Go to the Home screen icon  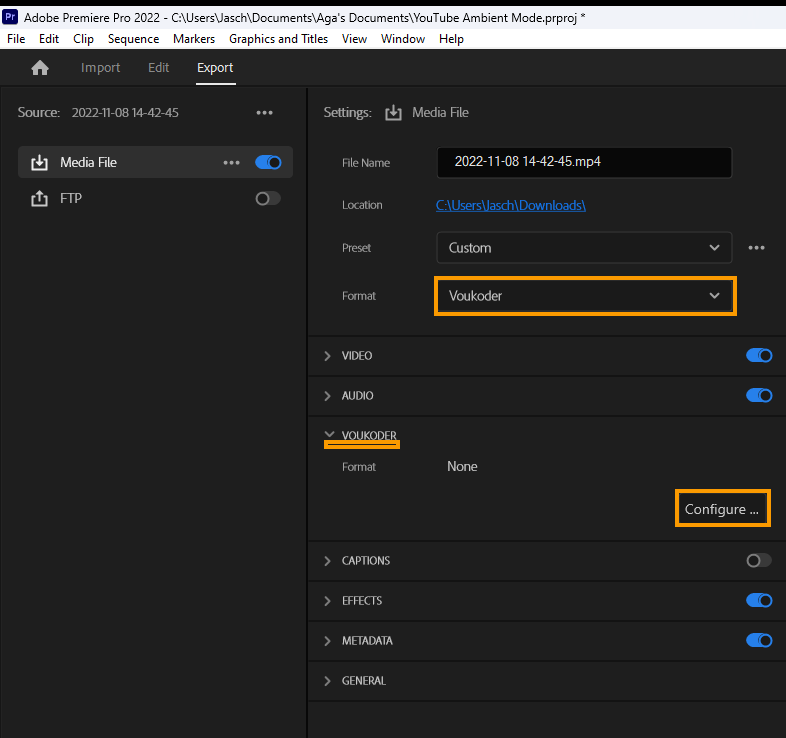40,68
